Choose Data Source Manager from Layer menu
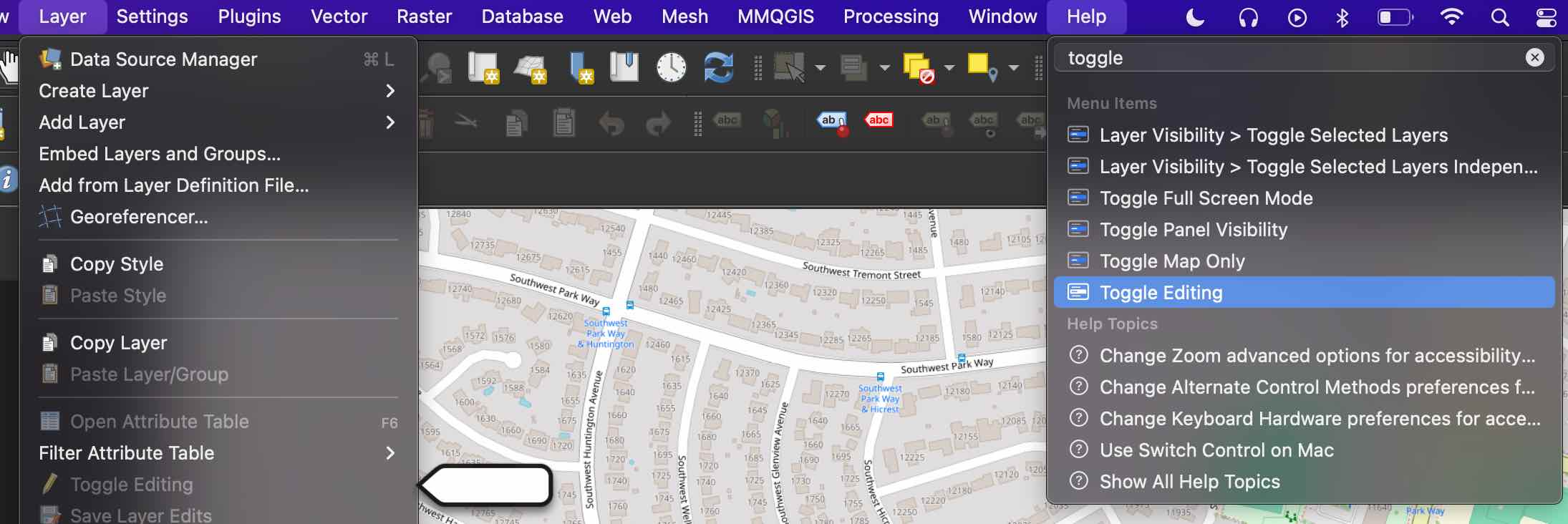The image size is (1568, 524). coord(163,59)
